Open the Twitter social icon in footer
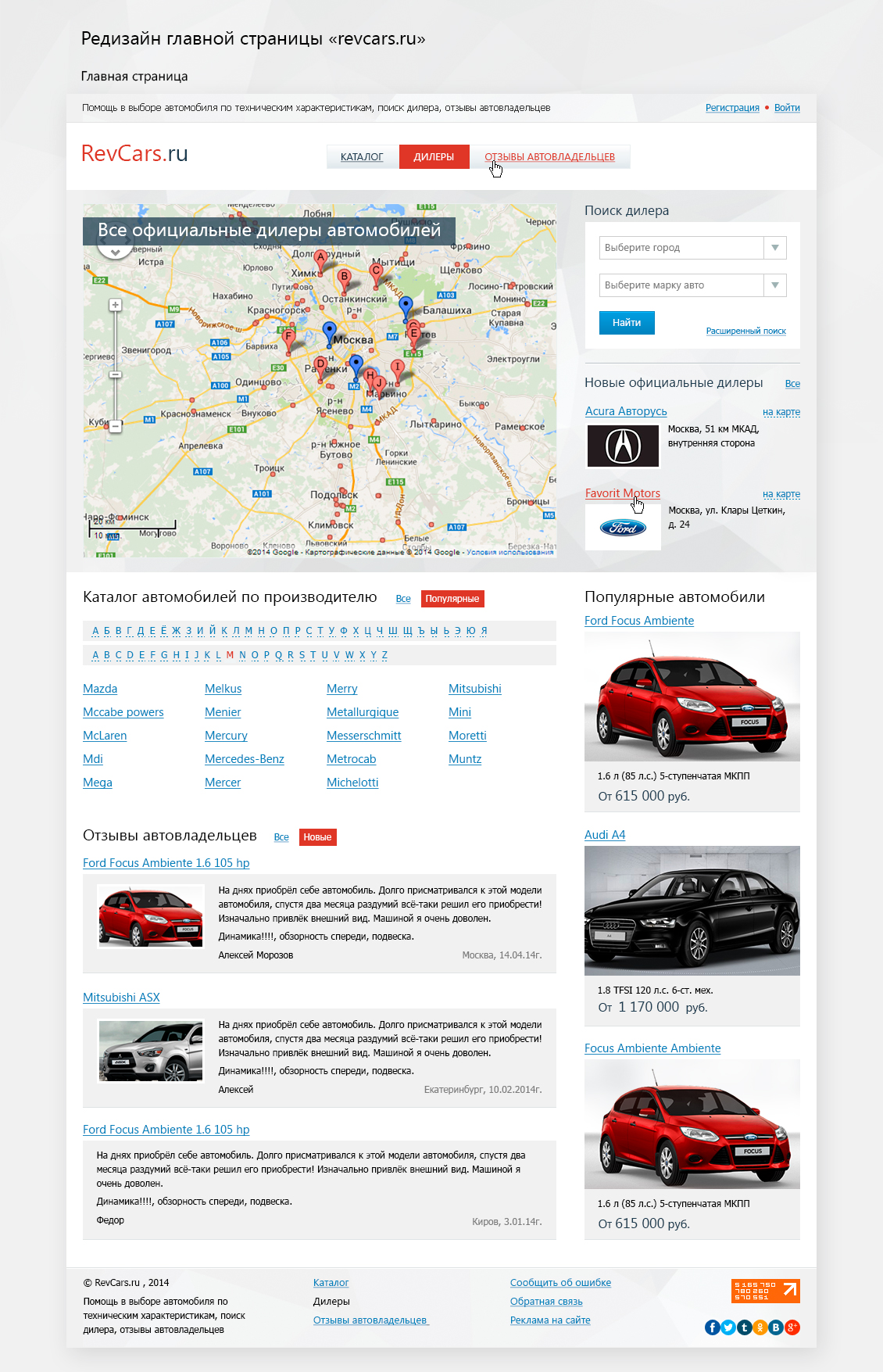This screenshot has height=1372, width=883. click(728, 1327)
